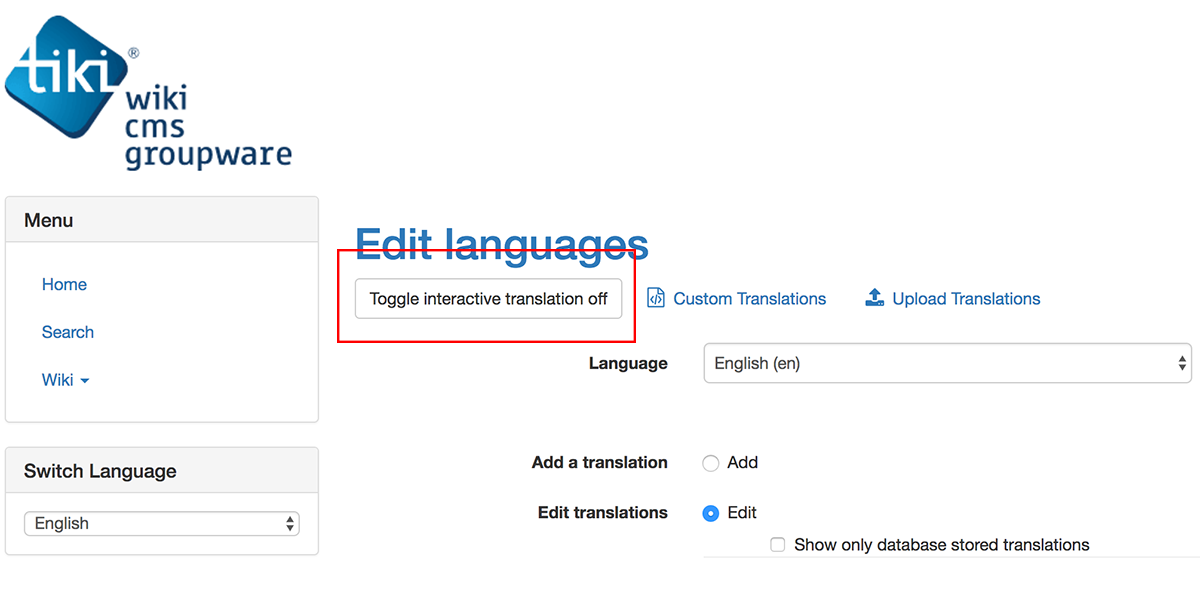
Task: Click the Menu panel header
Action: tap(162, 220)
